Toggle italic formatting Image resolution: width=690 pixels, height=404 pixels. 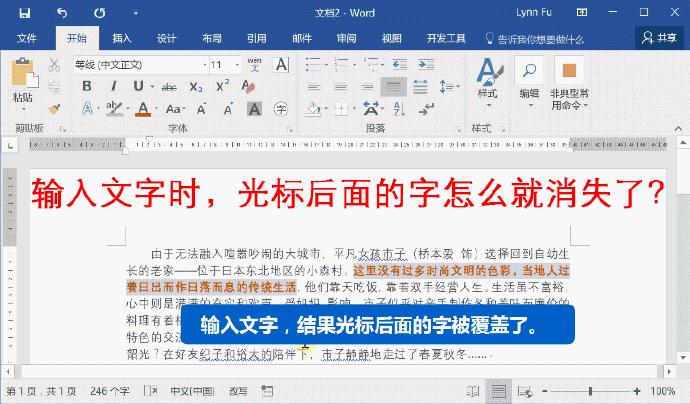(114, 86)
